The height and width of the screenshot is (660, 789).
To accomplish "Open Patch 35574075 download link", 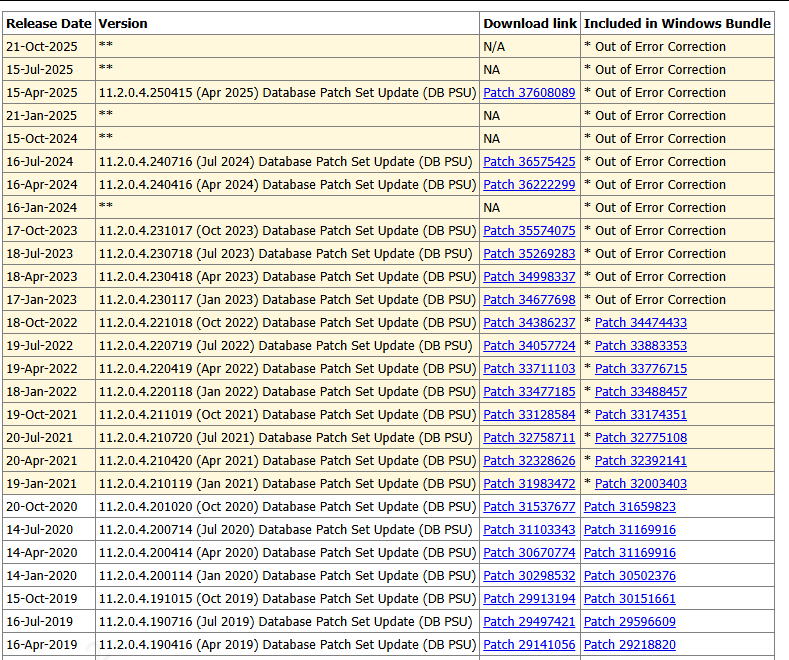I will click(x=529, y=230).
